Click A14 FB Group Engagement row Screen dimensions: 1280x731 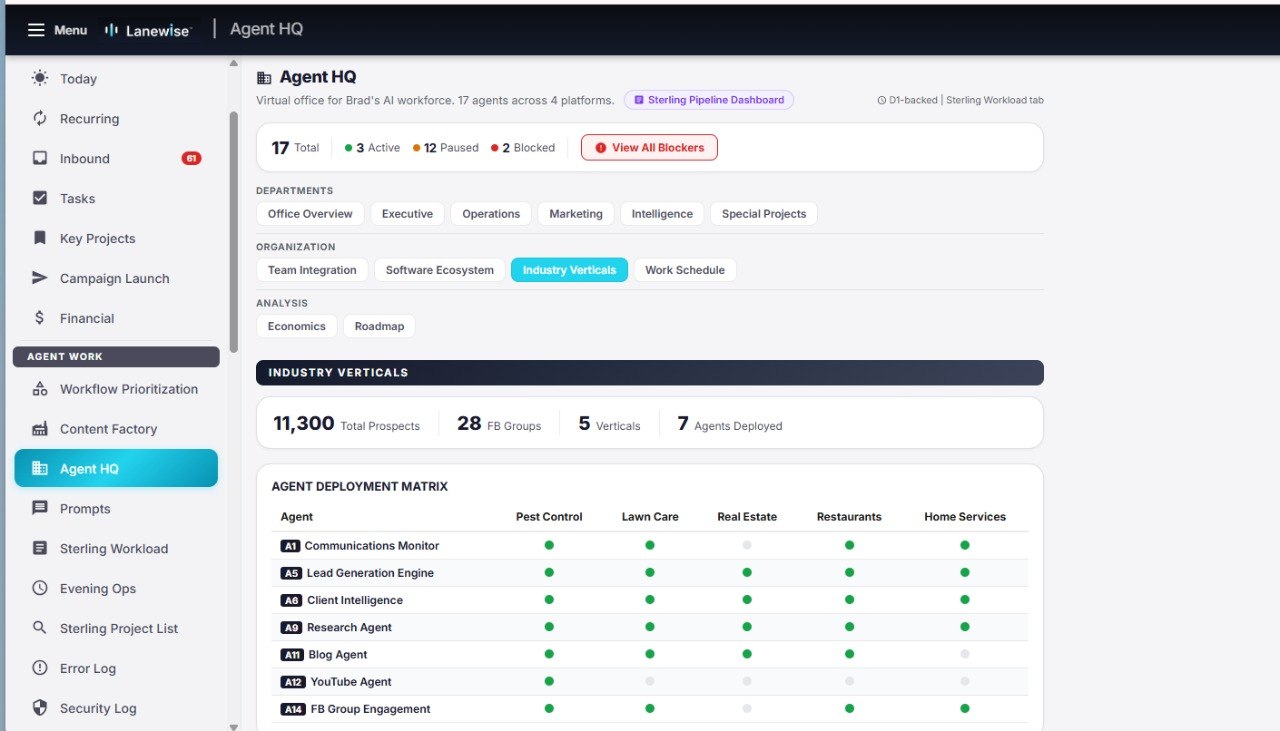[650, 709]
